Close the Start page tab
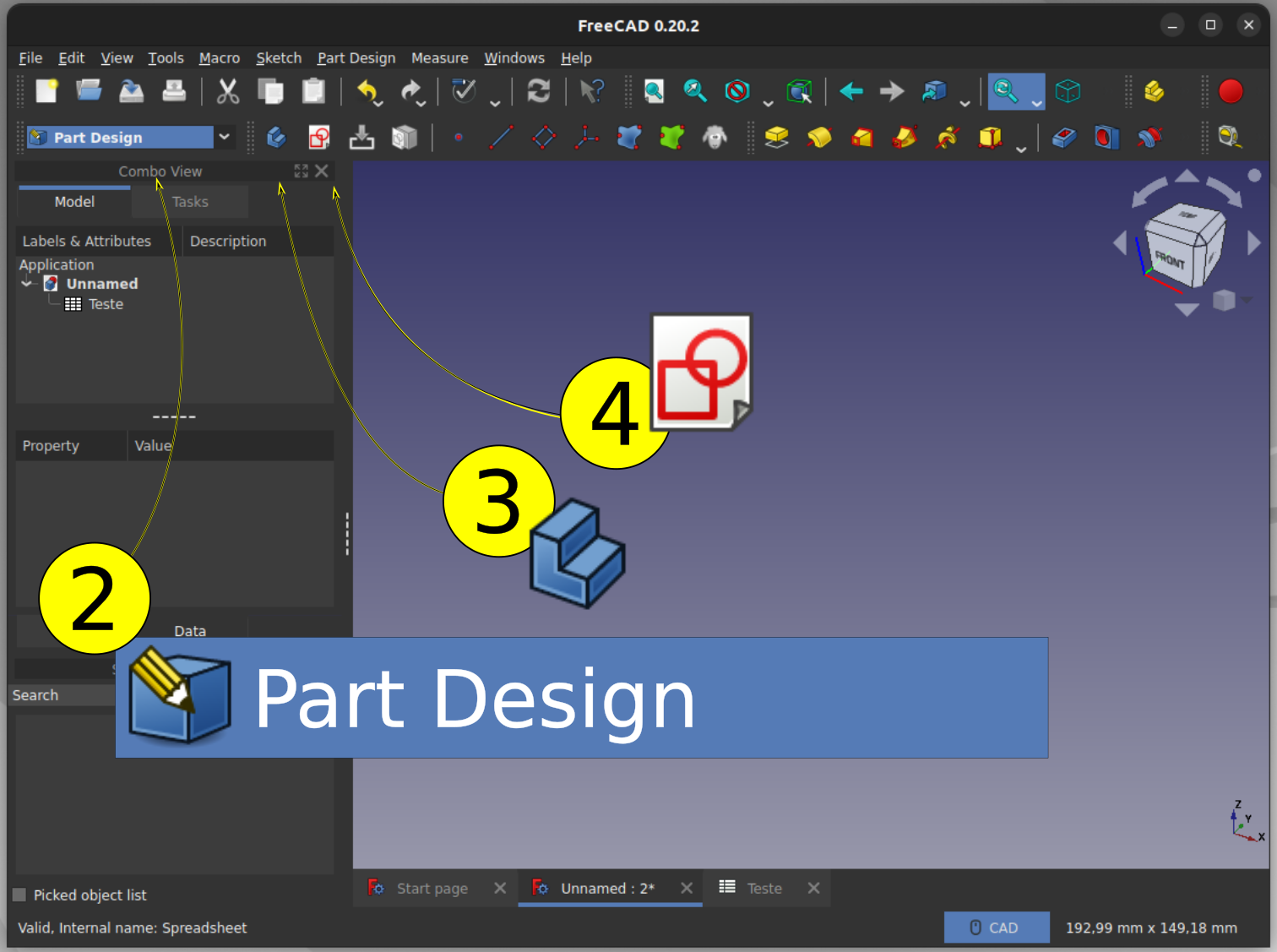The width and height of the screenshot is (1277, 952). (500, 888)
